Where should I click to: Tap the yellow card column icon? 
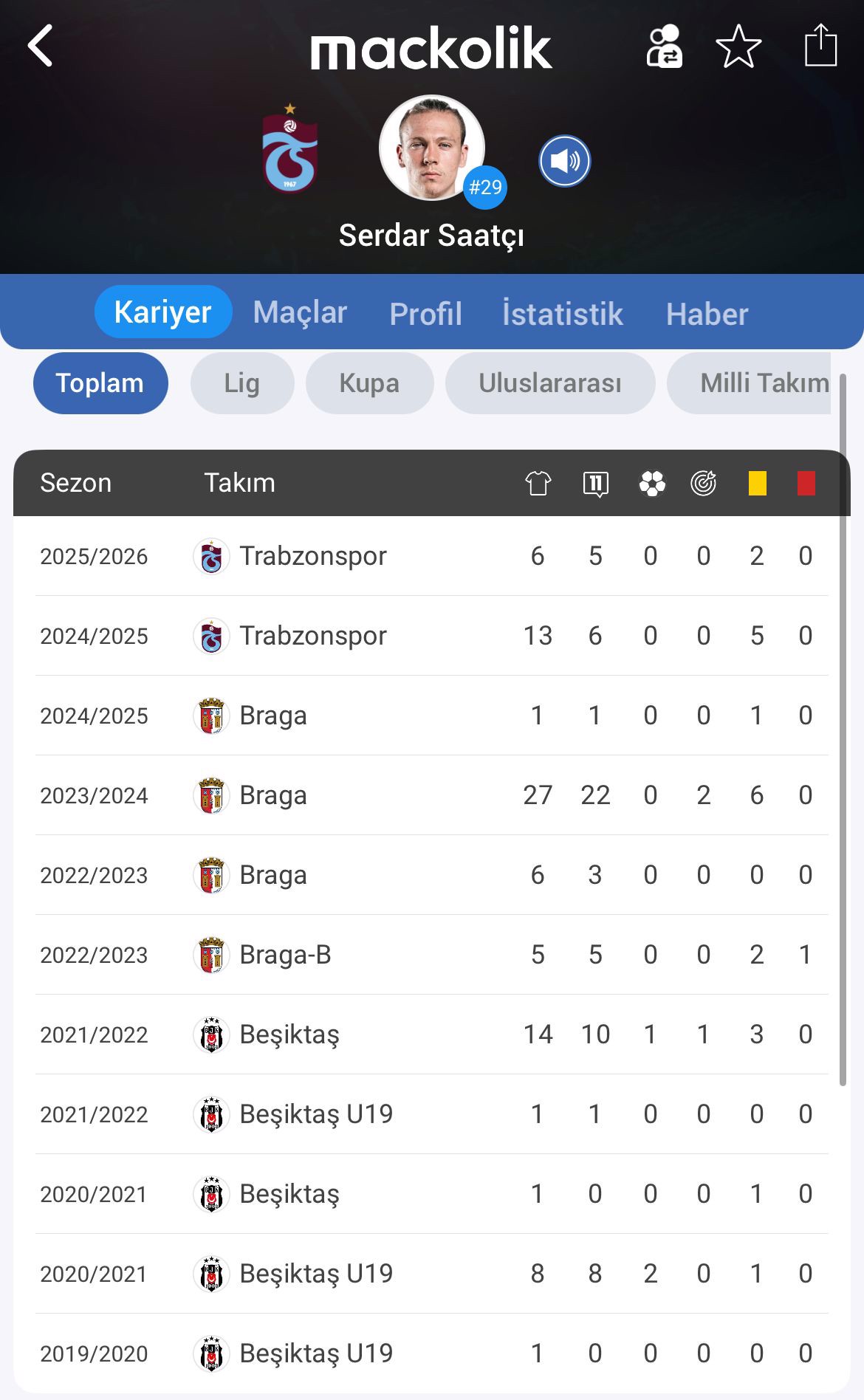pos(757,484)
